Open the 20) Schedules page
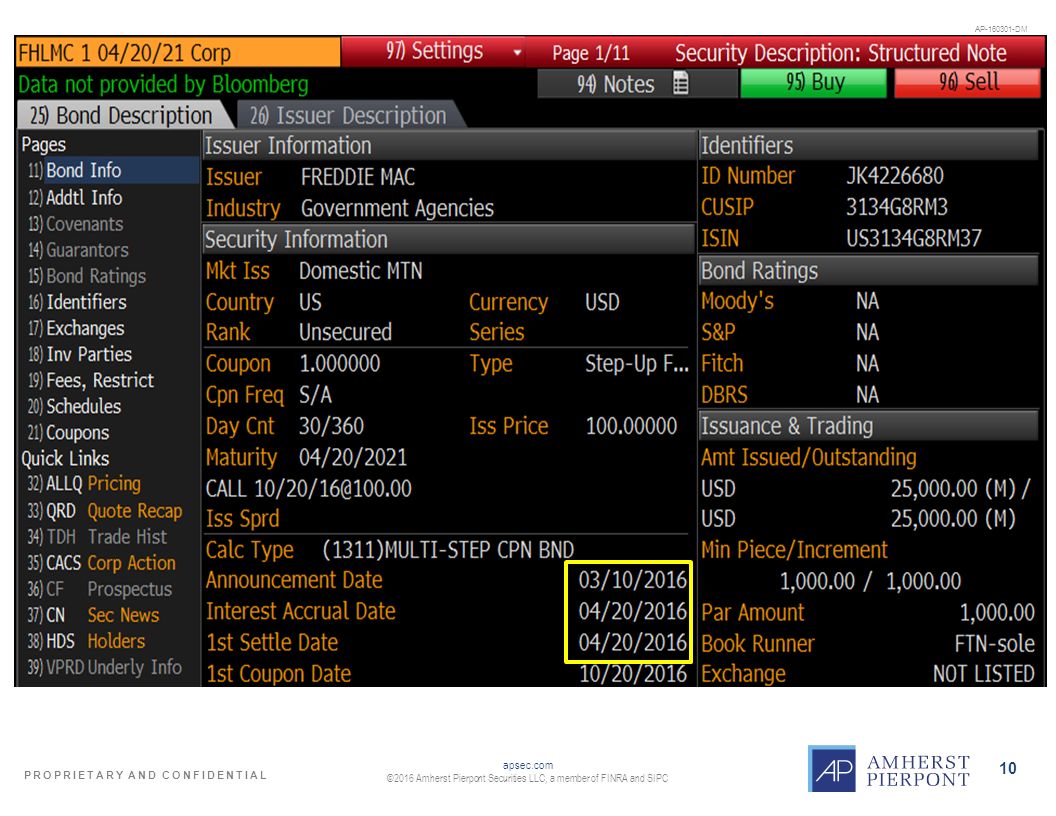Viewport: 1056px width, 816px height. [x=74, y=406]
